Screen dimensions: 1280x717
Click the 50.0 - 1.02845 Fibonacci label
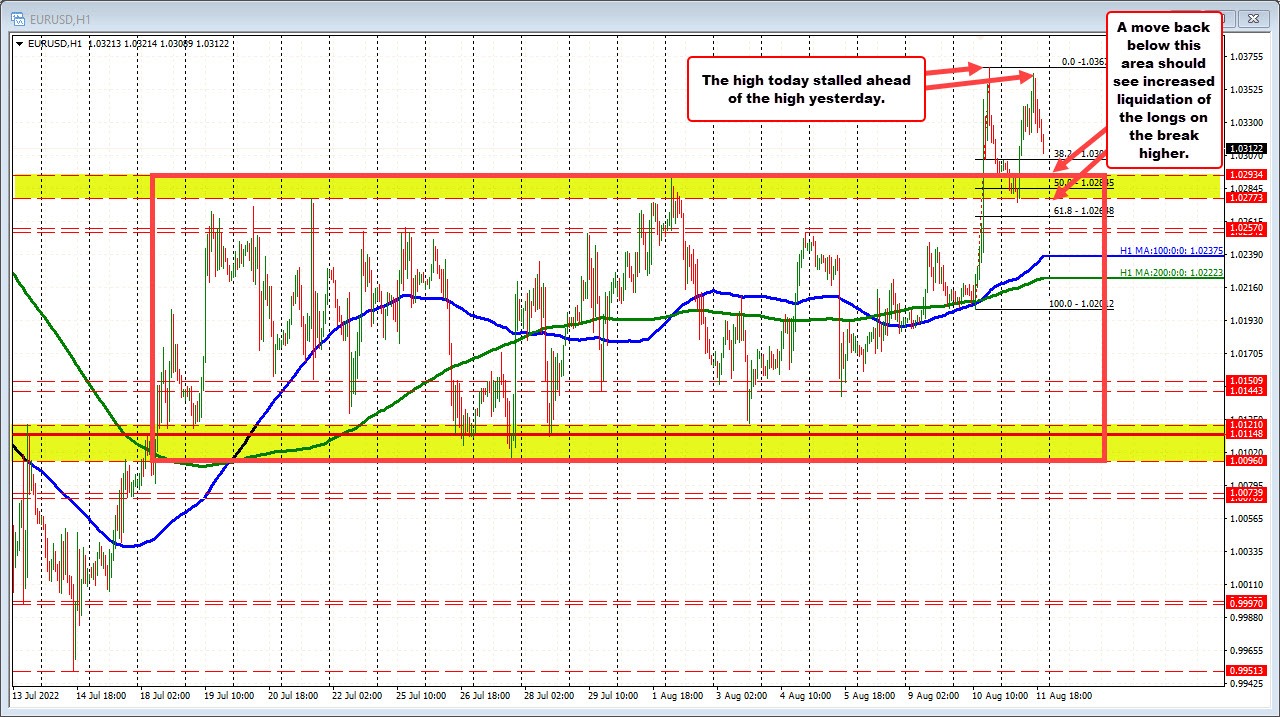click(x=1083, y=183)
